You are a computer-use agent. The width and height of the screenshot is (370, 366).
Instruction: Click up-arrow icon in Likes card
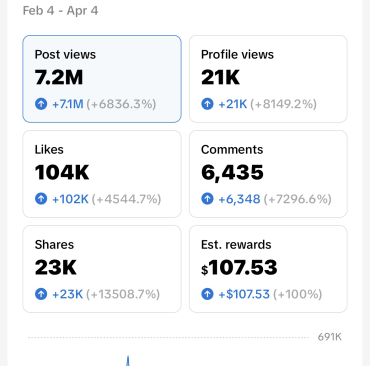(41, 199)
